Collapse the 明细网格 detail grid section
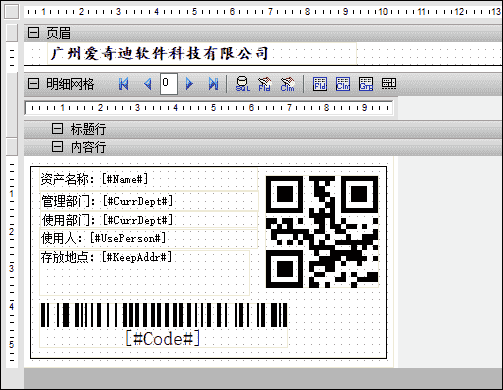The height and width of the screenshot is (390, 503). 33,83
